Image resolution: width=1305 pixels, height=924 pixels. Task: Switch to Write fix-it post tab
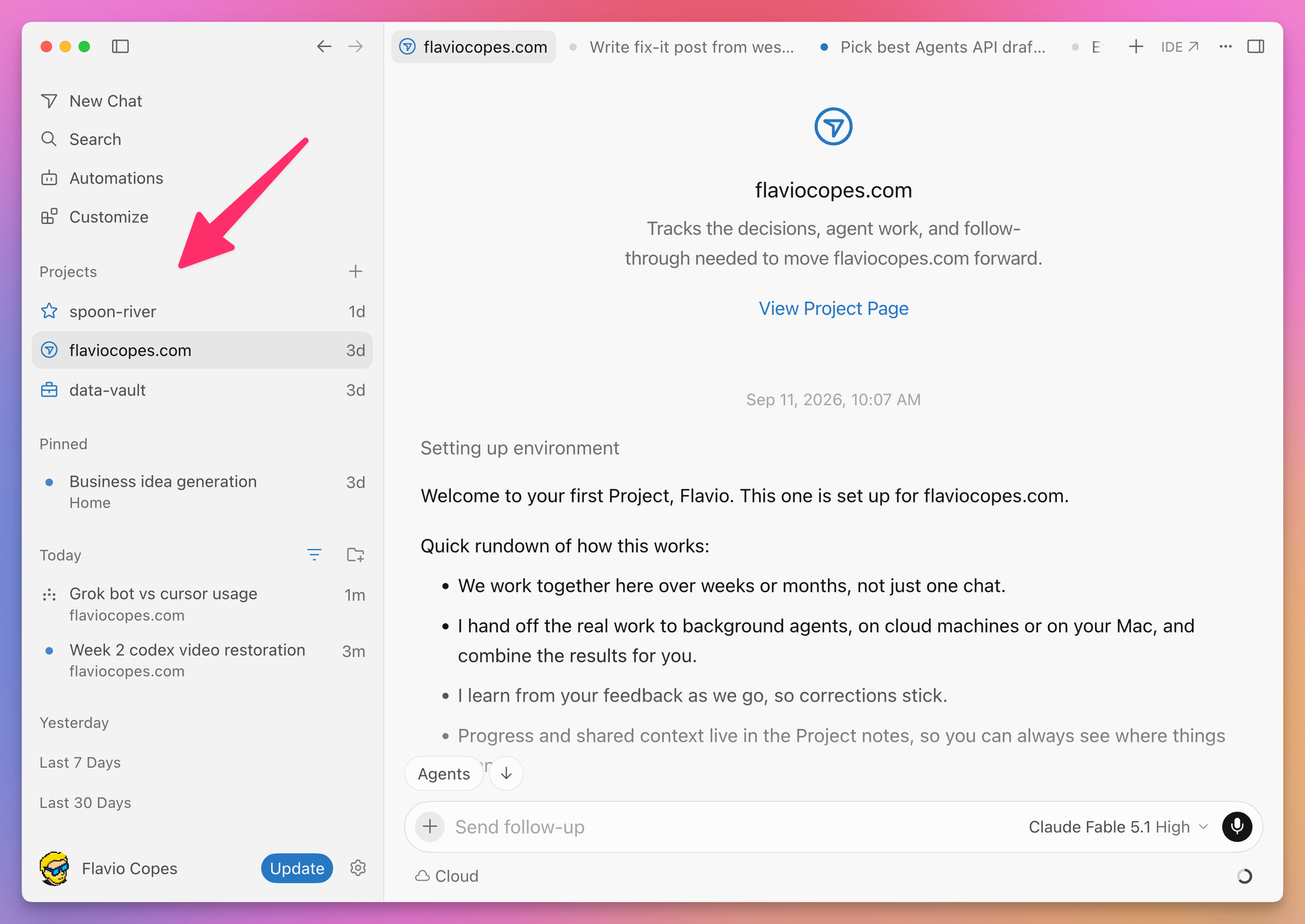click(x=682, y=47)
